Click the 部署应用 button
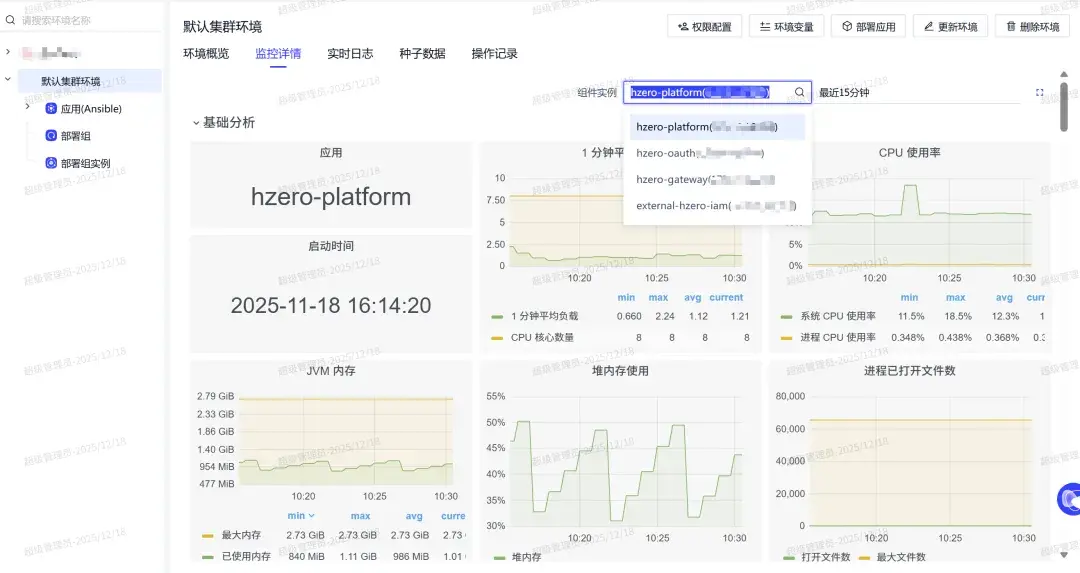This screenshot has width=1080, height=573. pyautogui.click(x=869, y=26)
